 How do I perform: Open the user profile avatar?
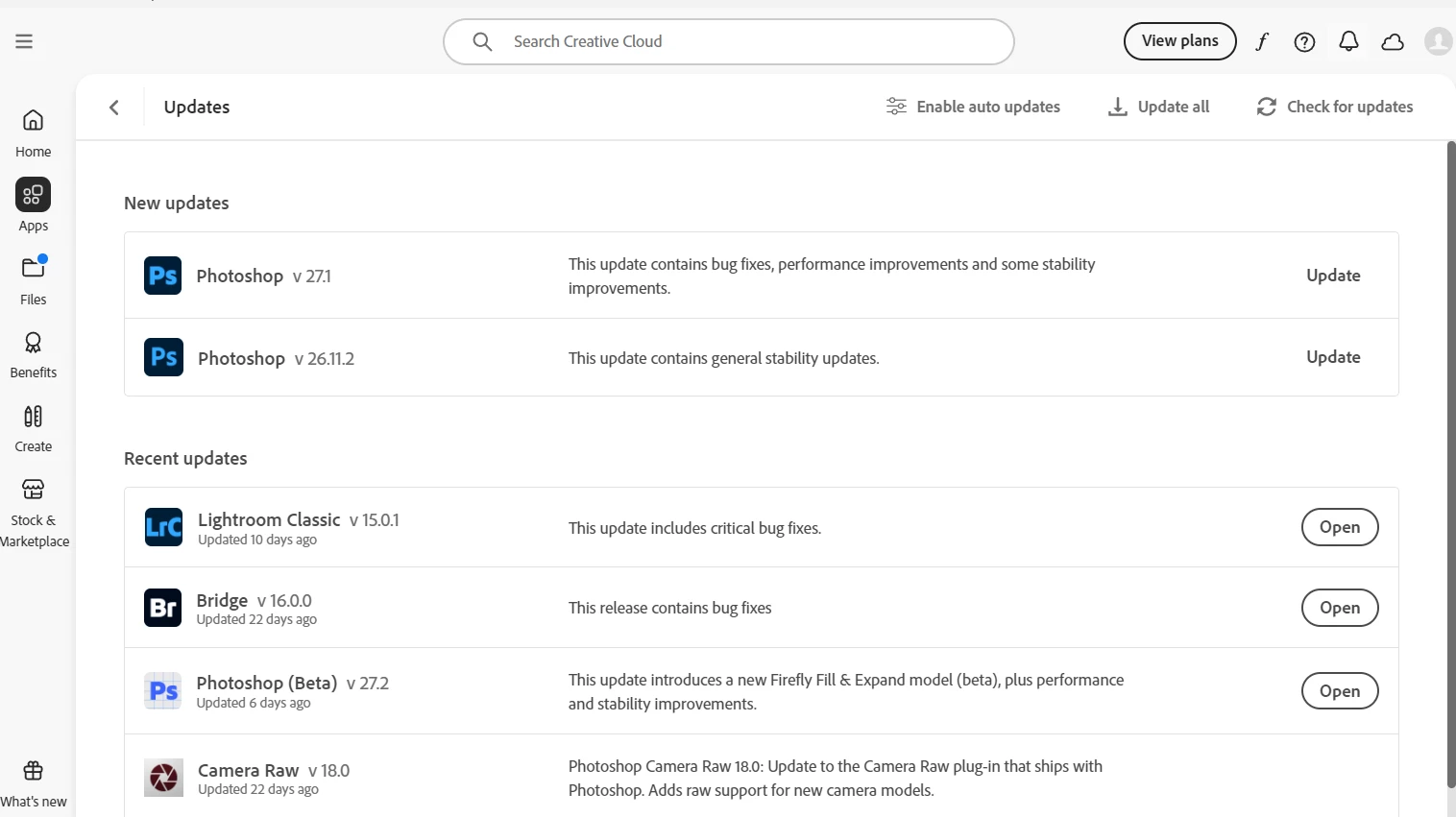point(1438,41)
